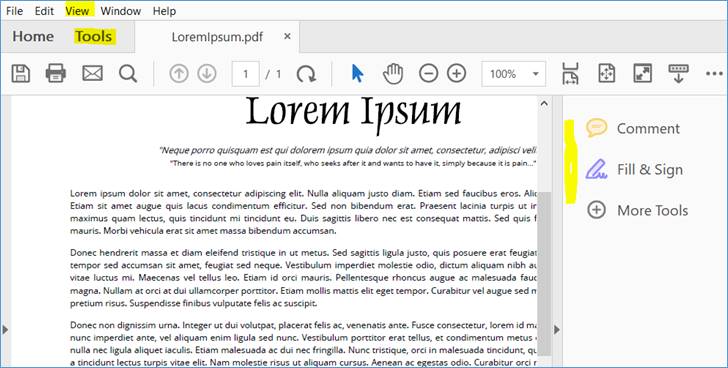Click the Fill & Sign label

click(650, 170)
